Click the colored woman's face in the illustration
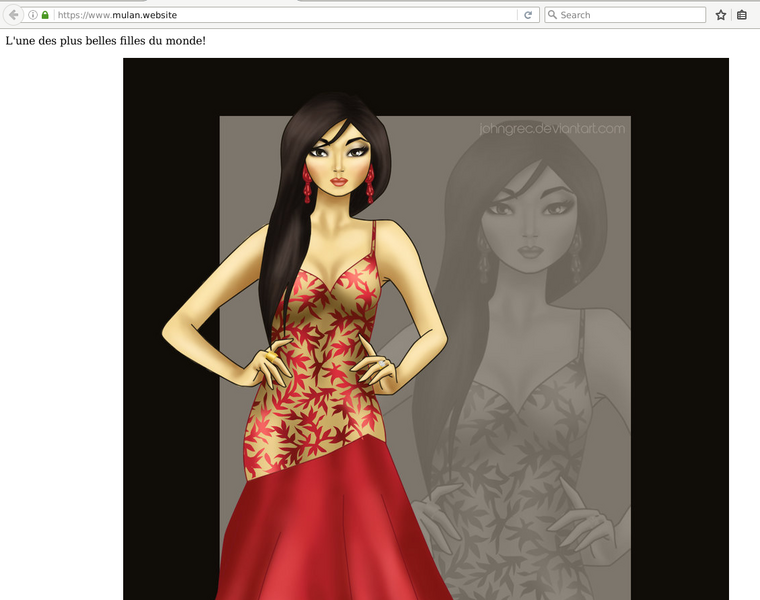760x600 pixels. (x=338, y=160)
